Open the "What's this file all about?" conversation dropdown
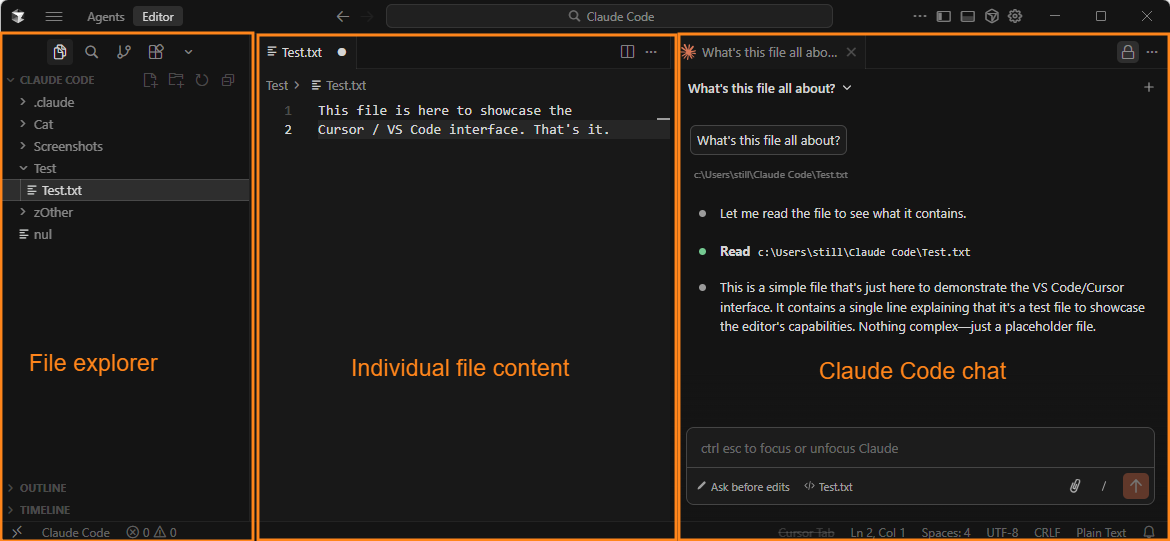 (770, 88)
